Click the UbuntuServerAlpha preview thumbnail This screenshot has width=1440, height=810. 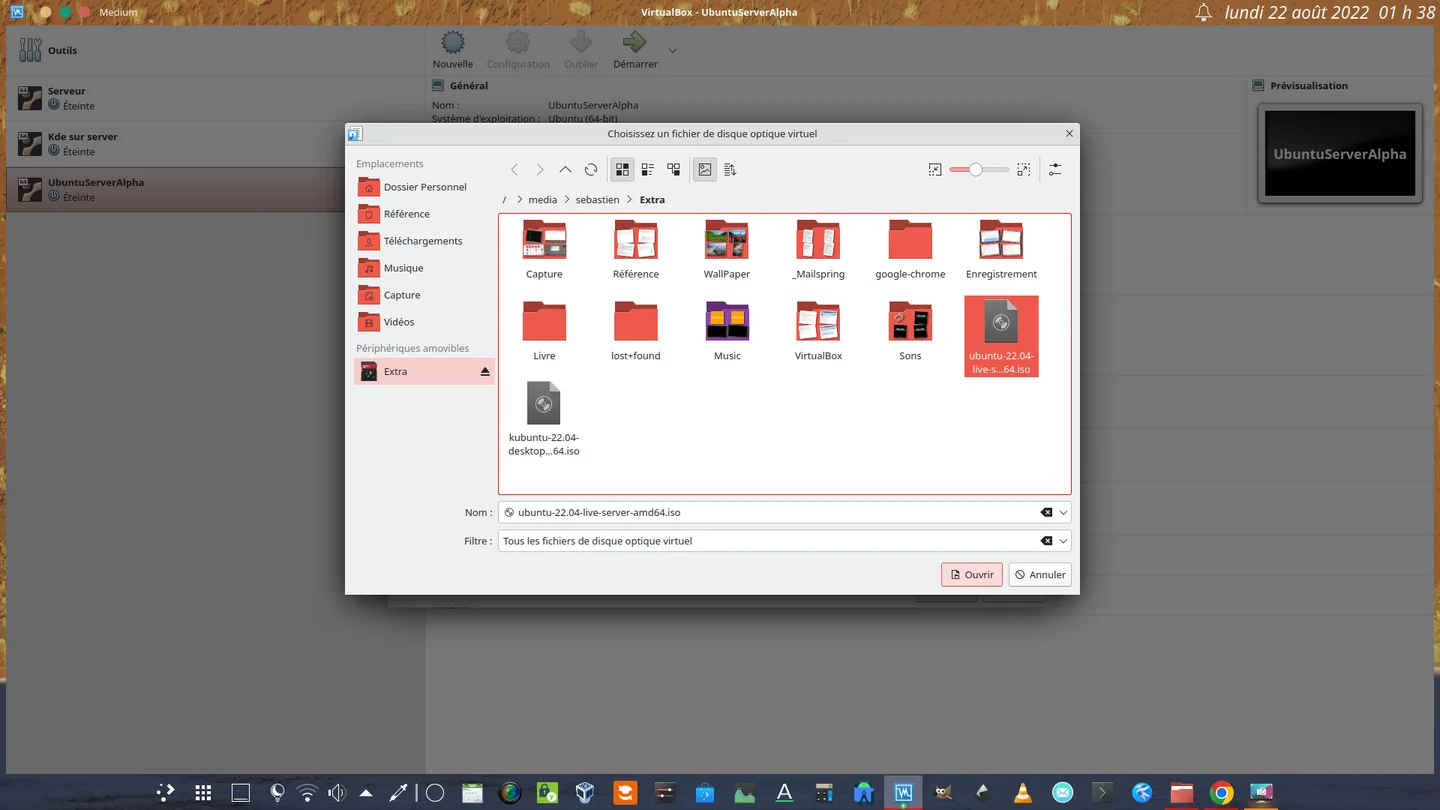click(1340, 153)
